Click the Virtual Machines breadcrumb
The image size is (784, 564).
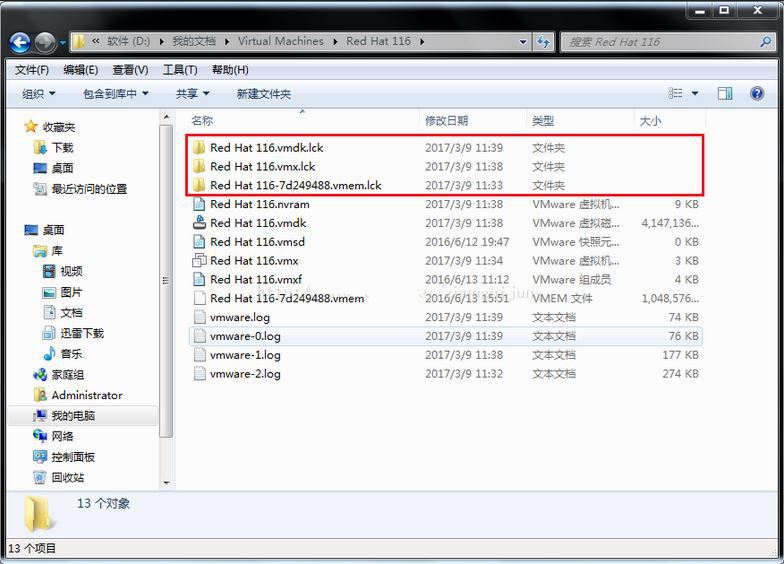(x=280, y=42)
